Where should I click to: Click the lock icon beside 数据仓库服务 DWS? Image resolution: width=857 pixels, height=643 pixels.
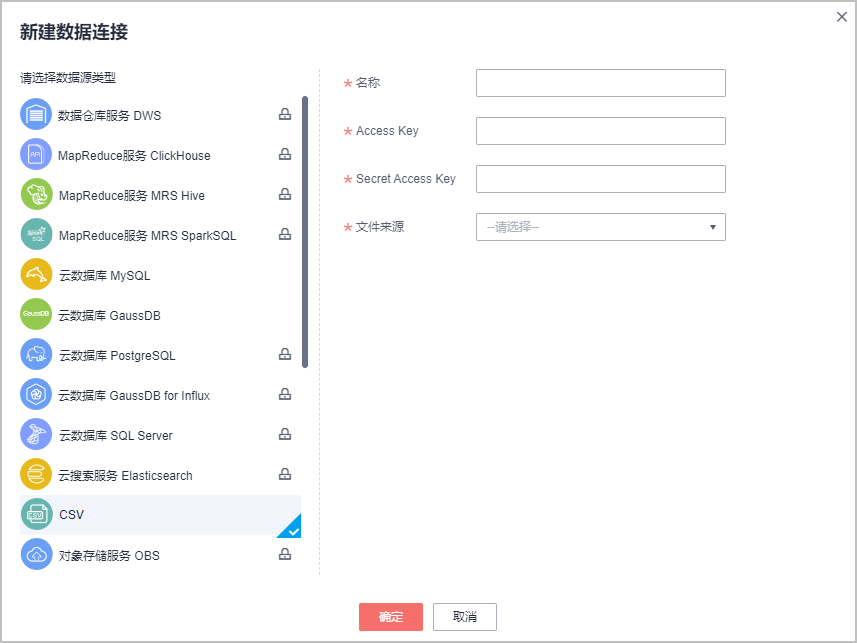point(285,114)
